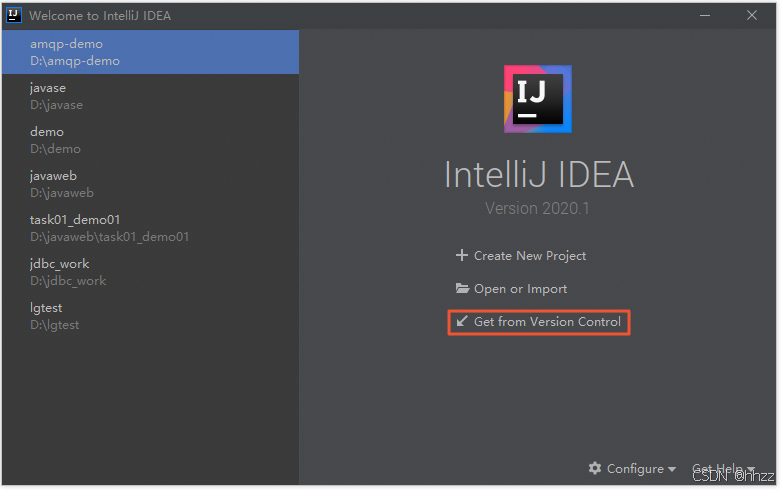Click the arrow icon beside Get from Version Control
This screenshot has width=781, height=490.
pyautogui.click(x=462, y=321)
